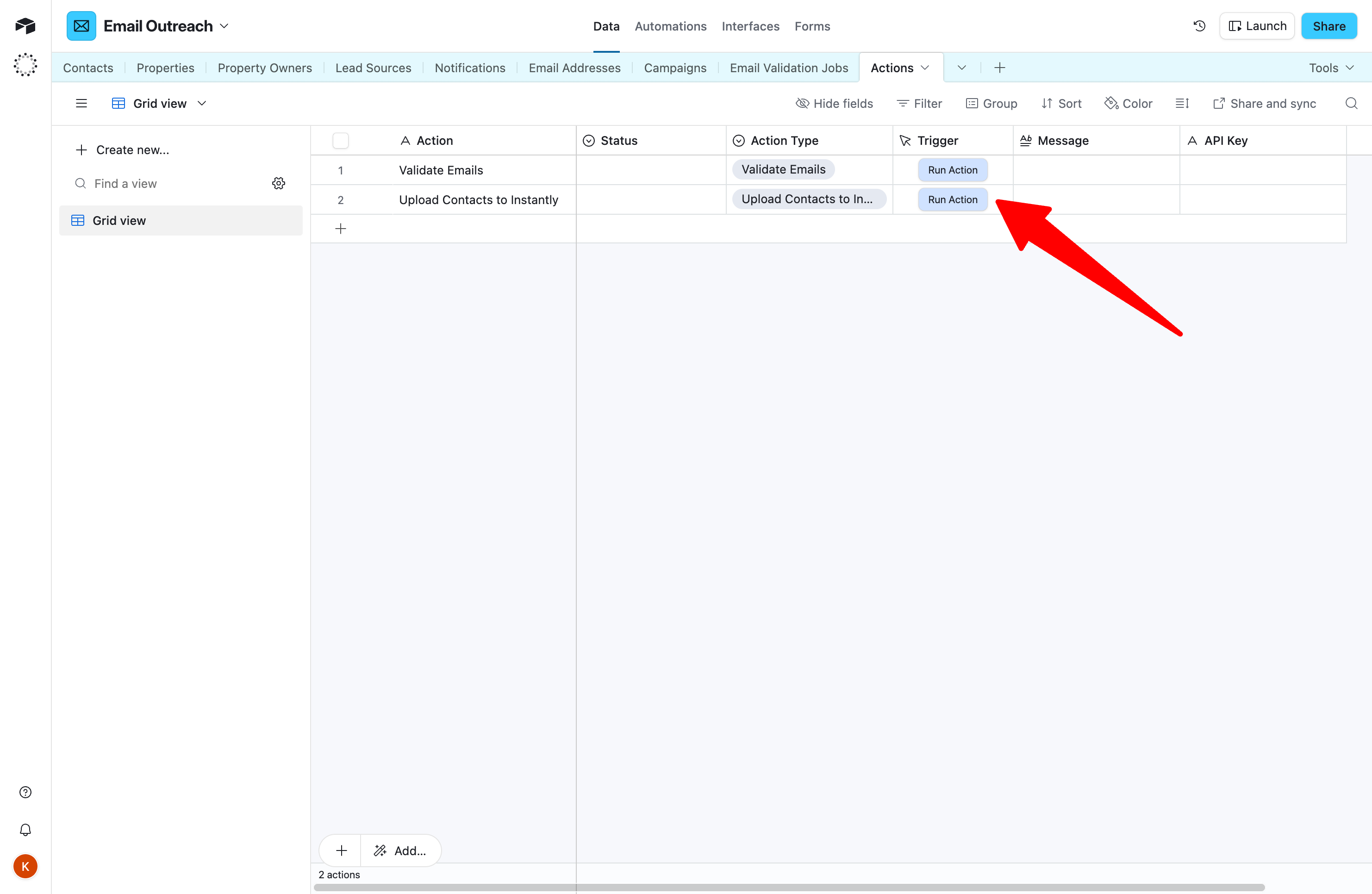The height and width of the screenshot is (894, 1372).
Task: Open the Help question mark icon
Action: [25, 792]
